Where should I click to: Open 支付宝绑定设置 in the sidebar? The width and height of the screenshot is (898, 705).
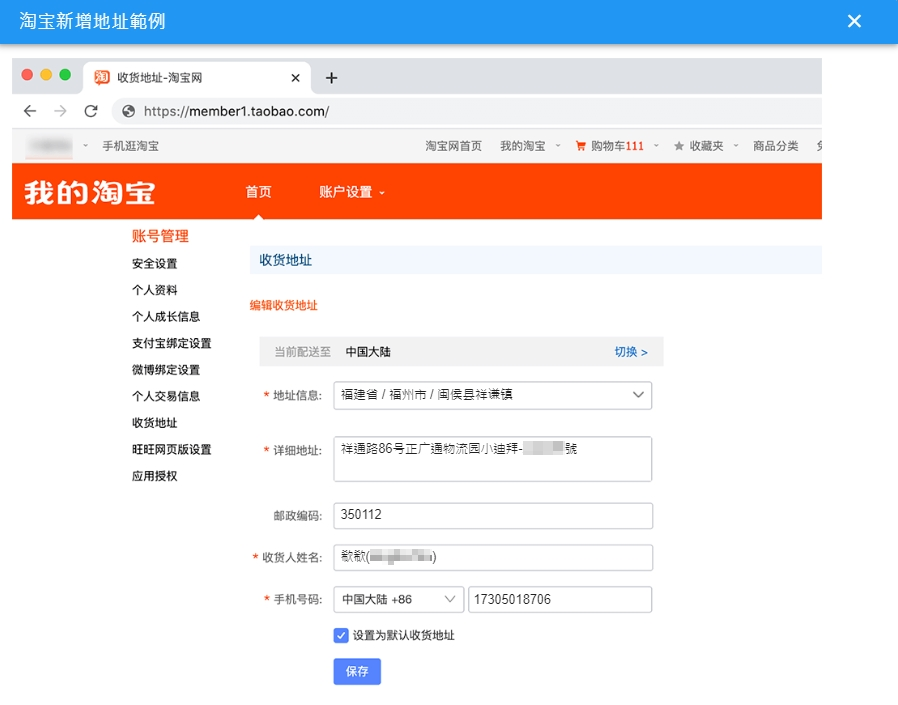tap(172, 343)
